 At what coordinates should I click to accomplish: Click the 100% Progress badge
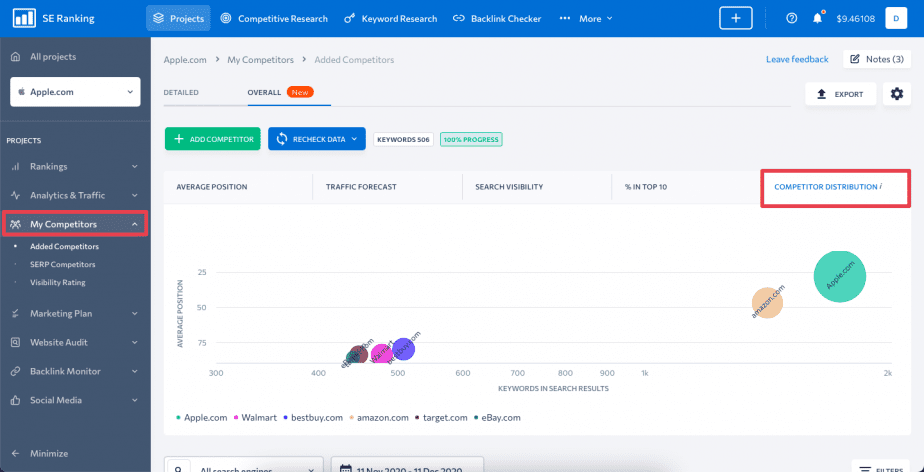click(471, 140)
